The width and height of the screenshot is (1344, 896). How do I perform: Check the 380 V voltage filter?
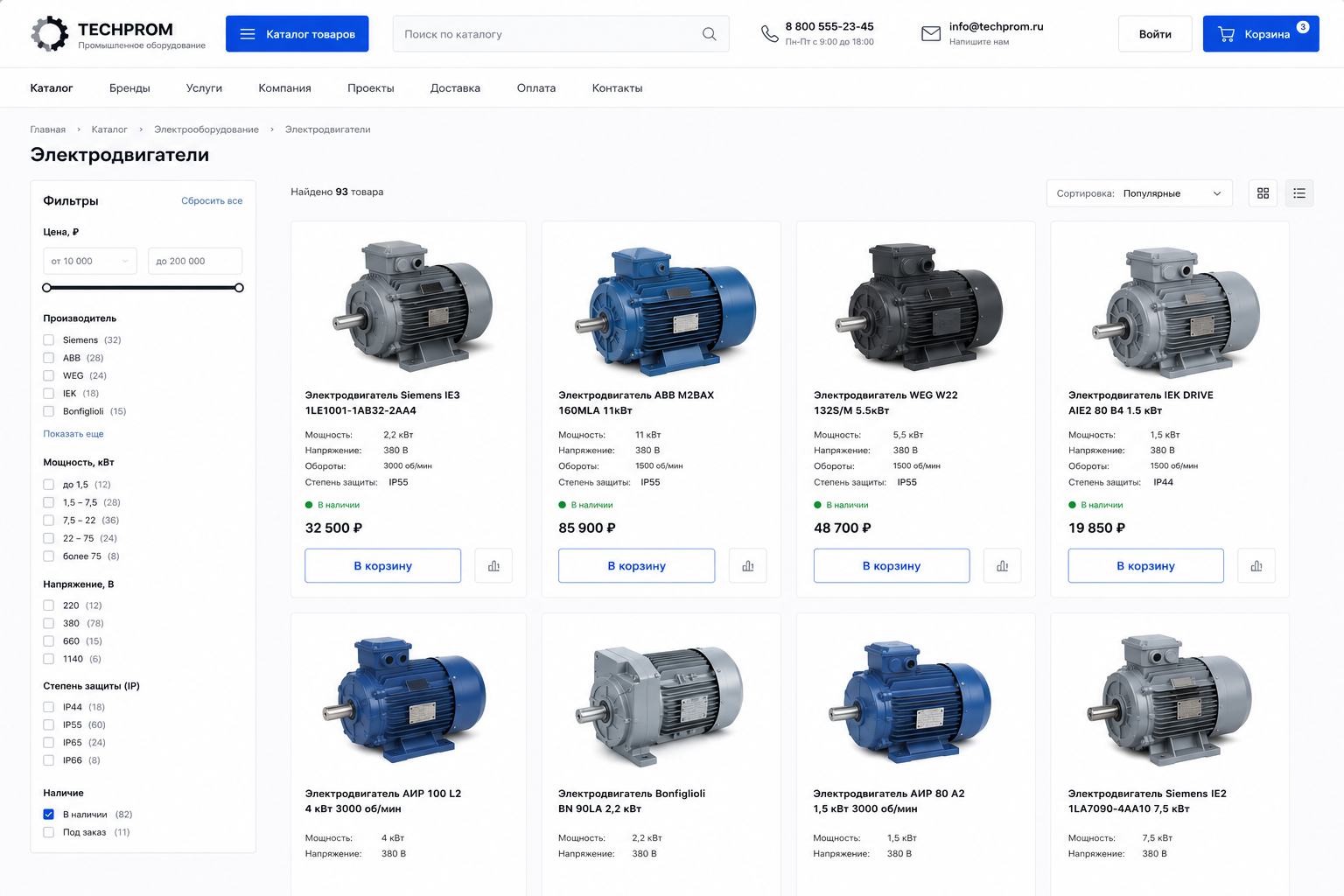click(49, 624)
